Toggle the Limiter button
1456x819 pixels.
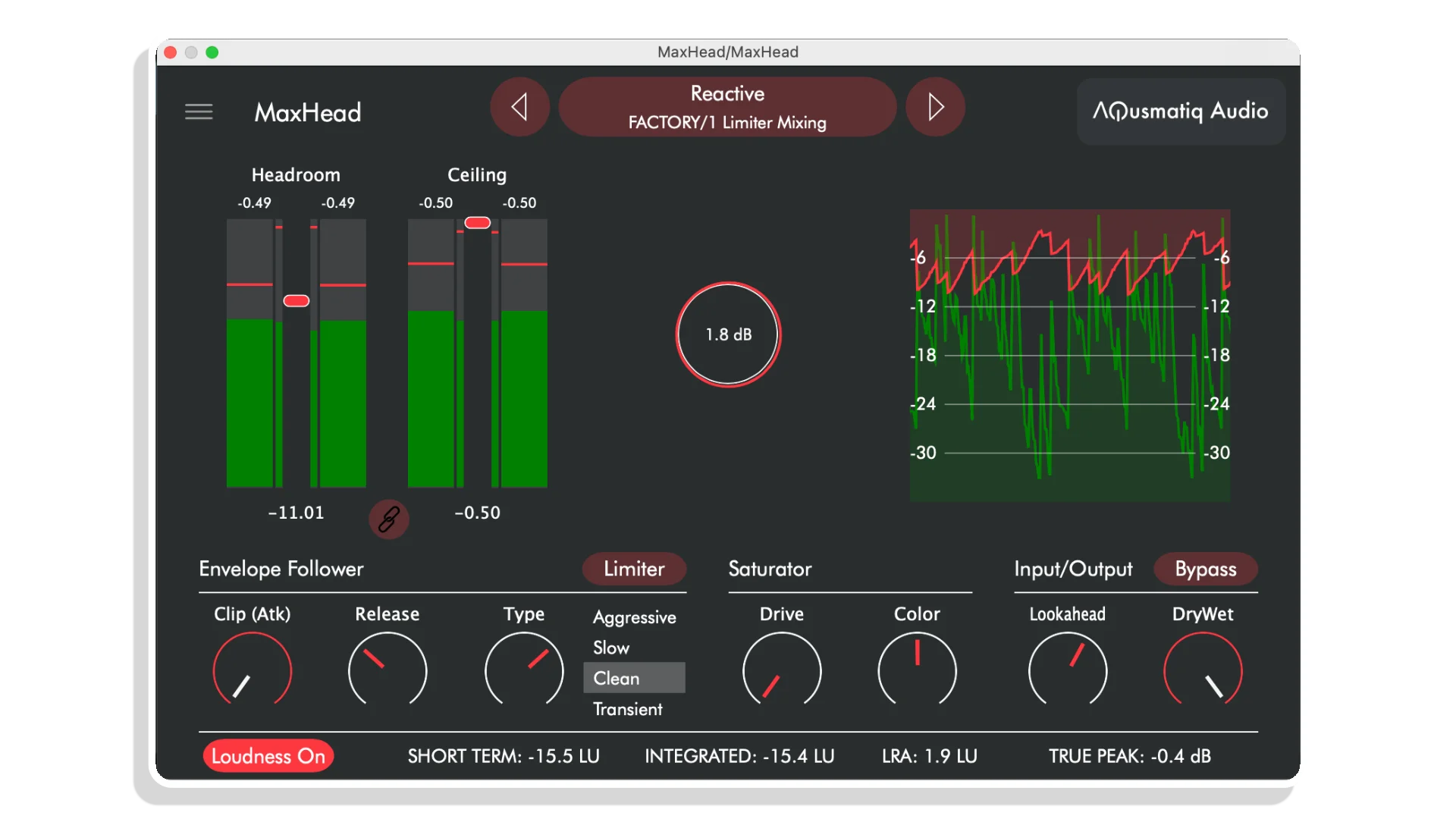click(634, 569)
